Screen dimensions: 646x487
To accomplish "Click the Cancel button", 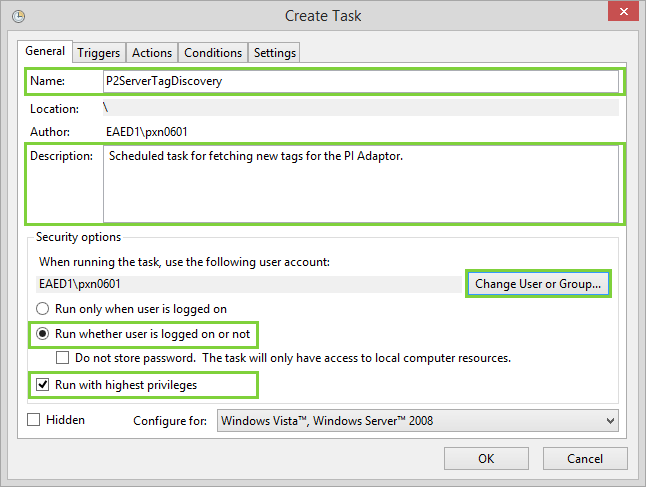I will (x=585, y=459).
